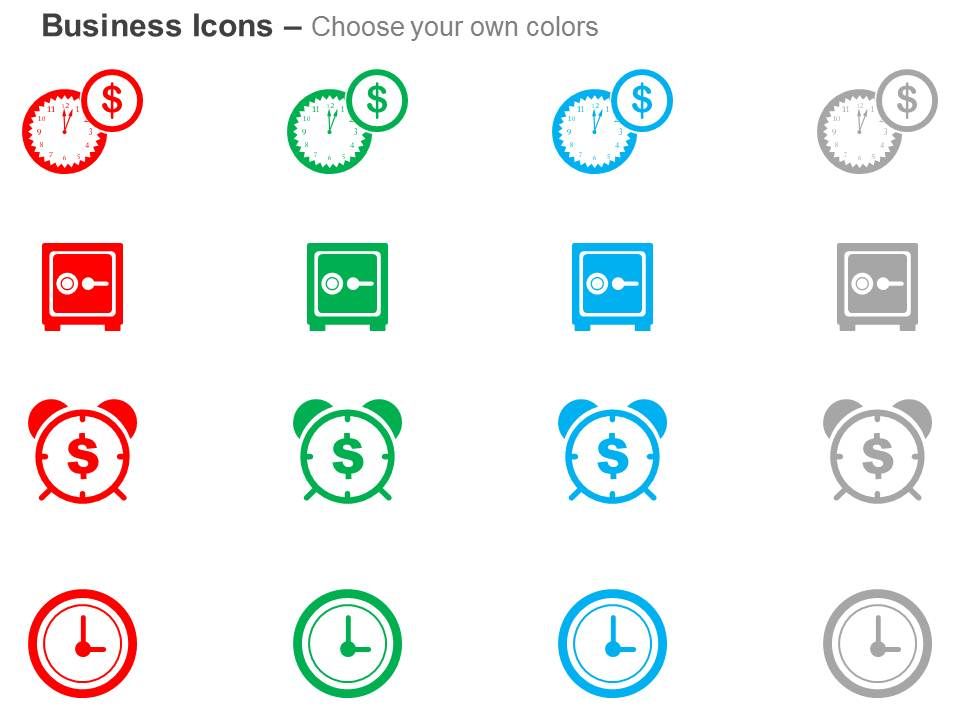Click the 'Business Icons' title text

click(x=157, y=26)
